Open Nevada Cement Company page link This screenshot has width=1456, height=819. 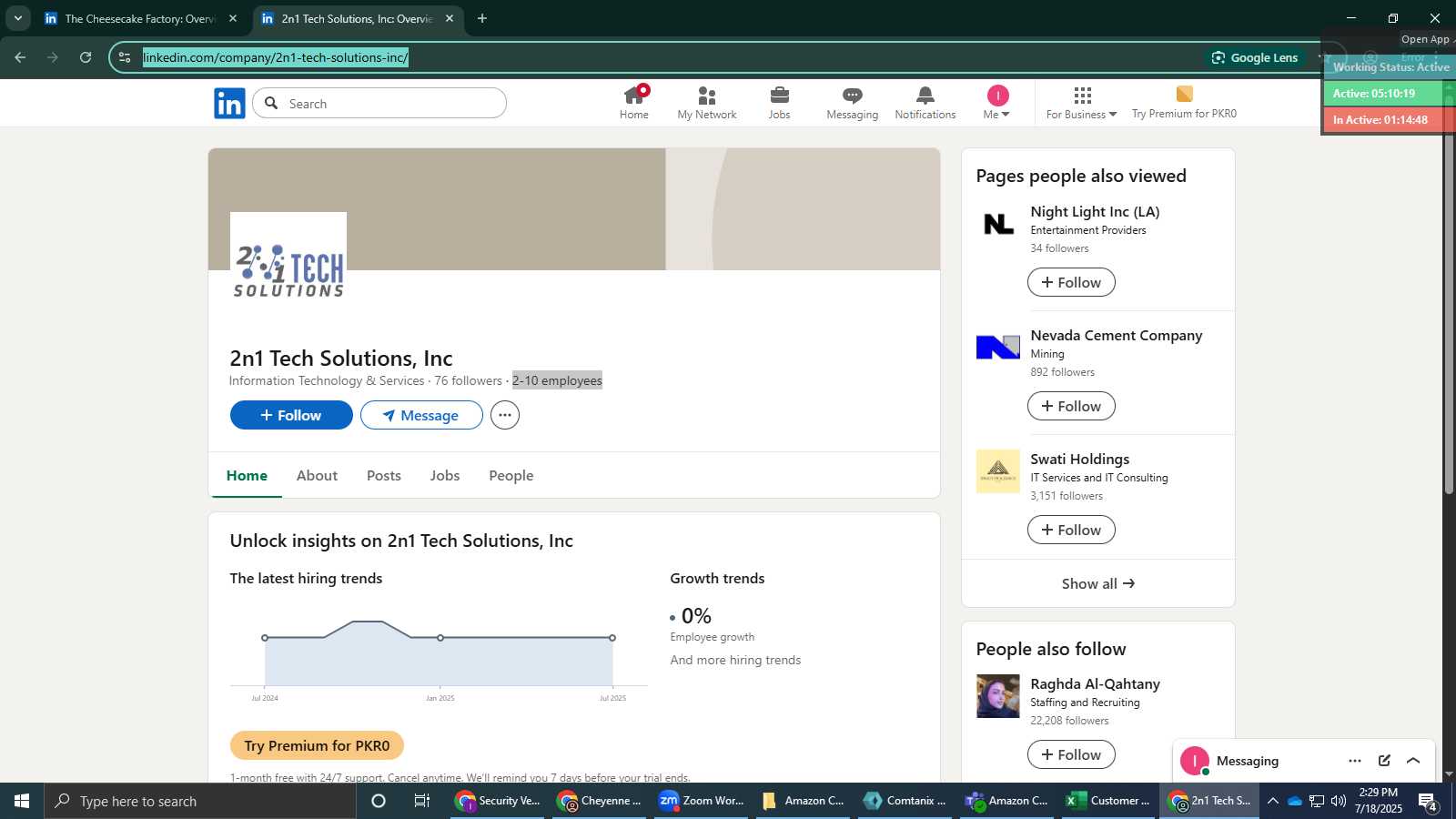[x=1117, y=335]
